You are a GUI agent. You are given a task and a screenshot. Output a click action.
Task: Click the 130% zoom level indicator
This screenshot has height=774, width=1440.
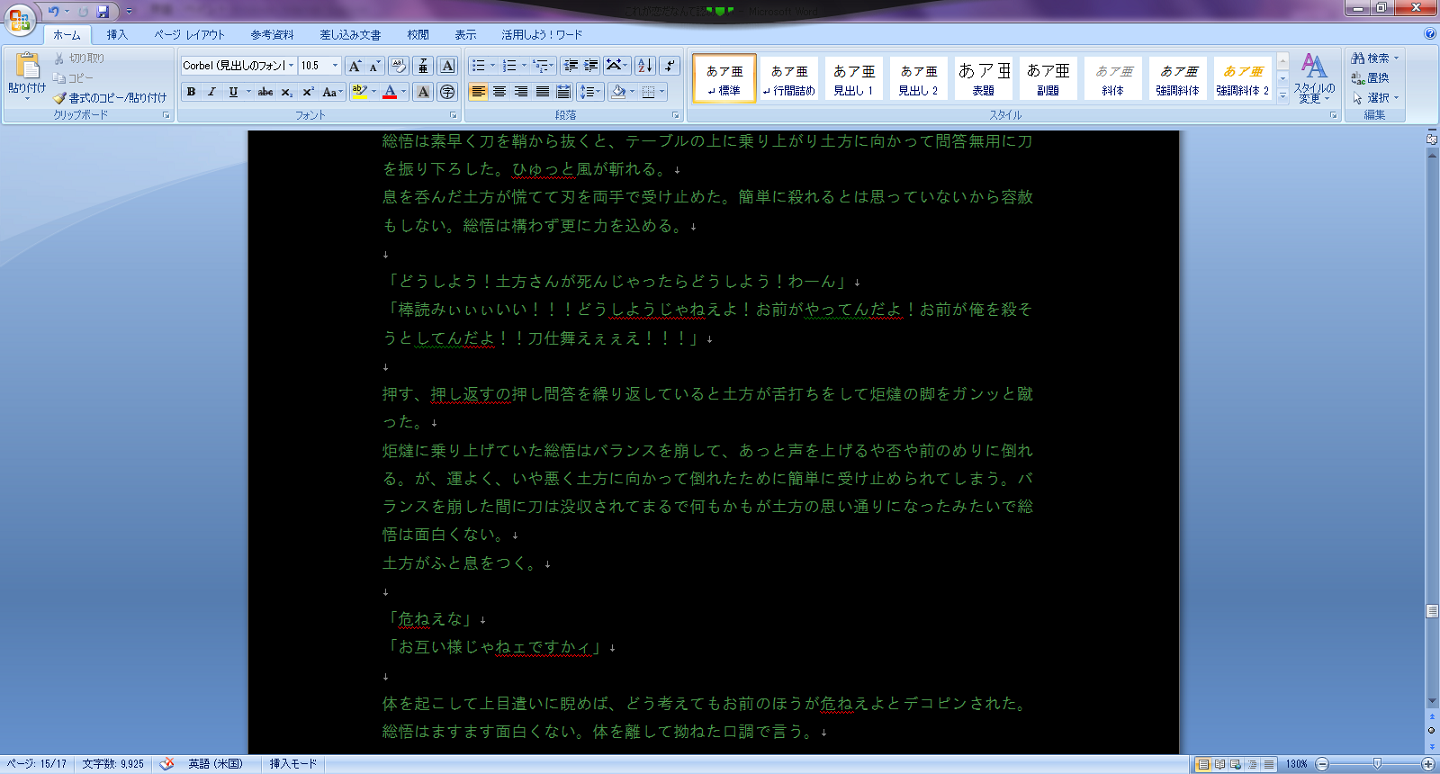tap(1297, 764)
